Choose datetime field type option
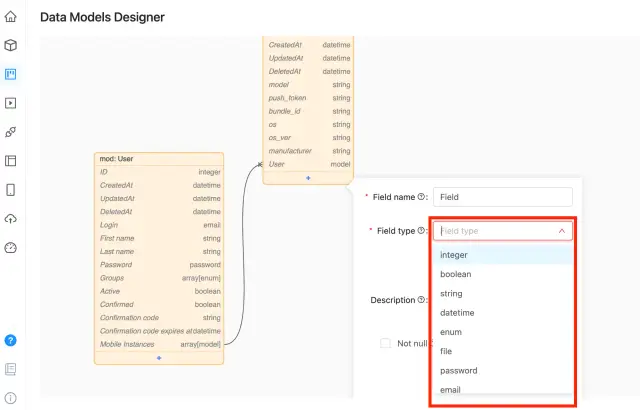This screenshot has height=410, width=640. tap(458, 312)
